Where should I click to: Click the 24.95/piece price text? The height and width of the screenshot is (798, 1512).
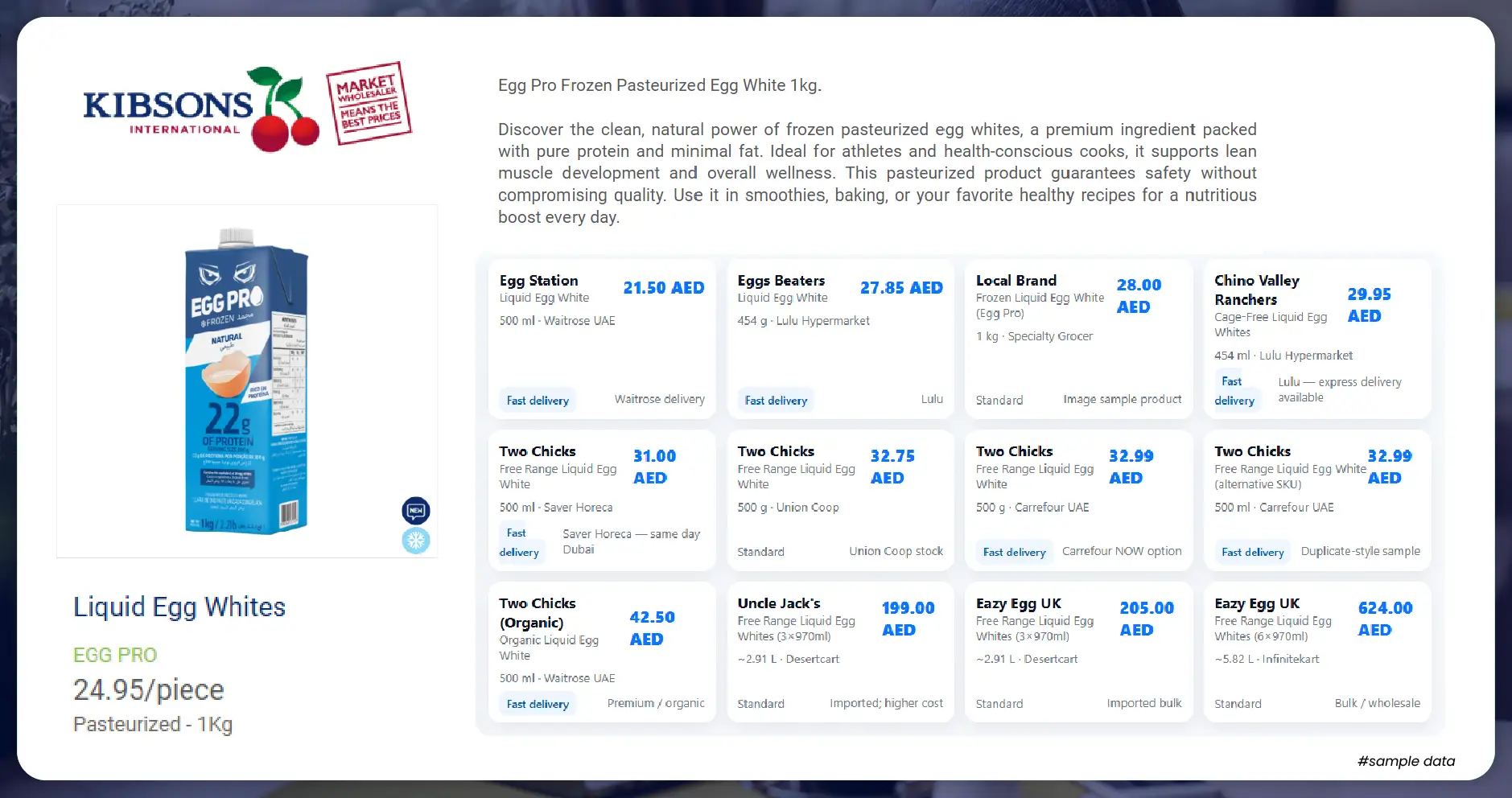149,690
